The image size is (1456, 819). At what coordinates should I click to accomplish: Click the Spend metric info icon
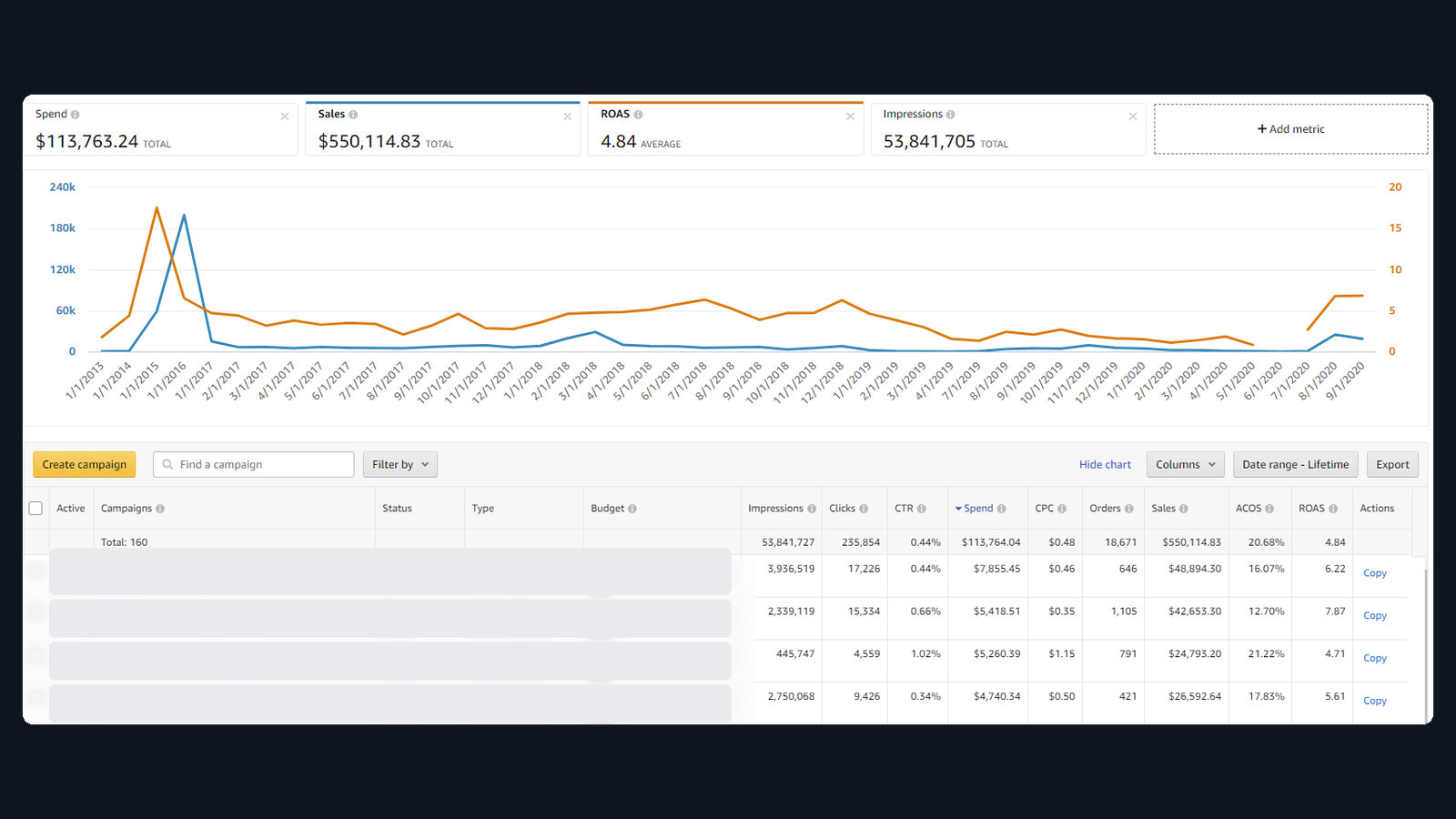pyautogui.click(x=76, y=115)
